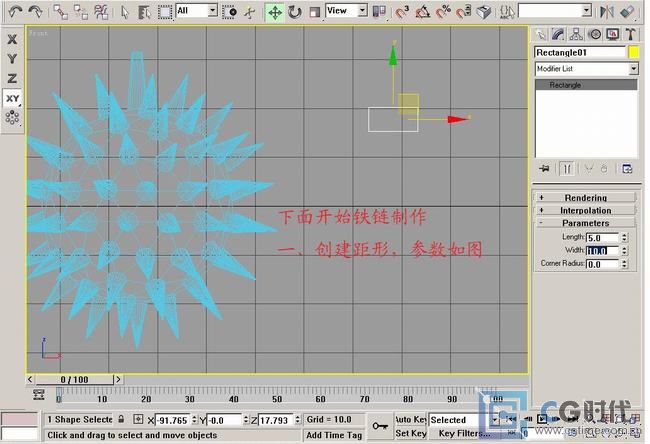Click the Undo arrow icon

click(14, 12)
